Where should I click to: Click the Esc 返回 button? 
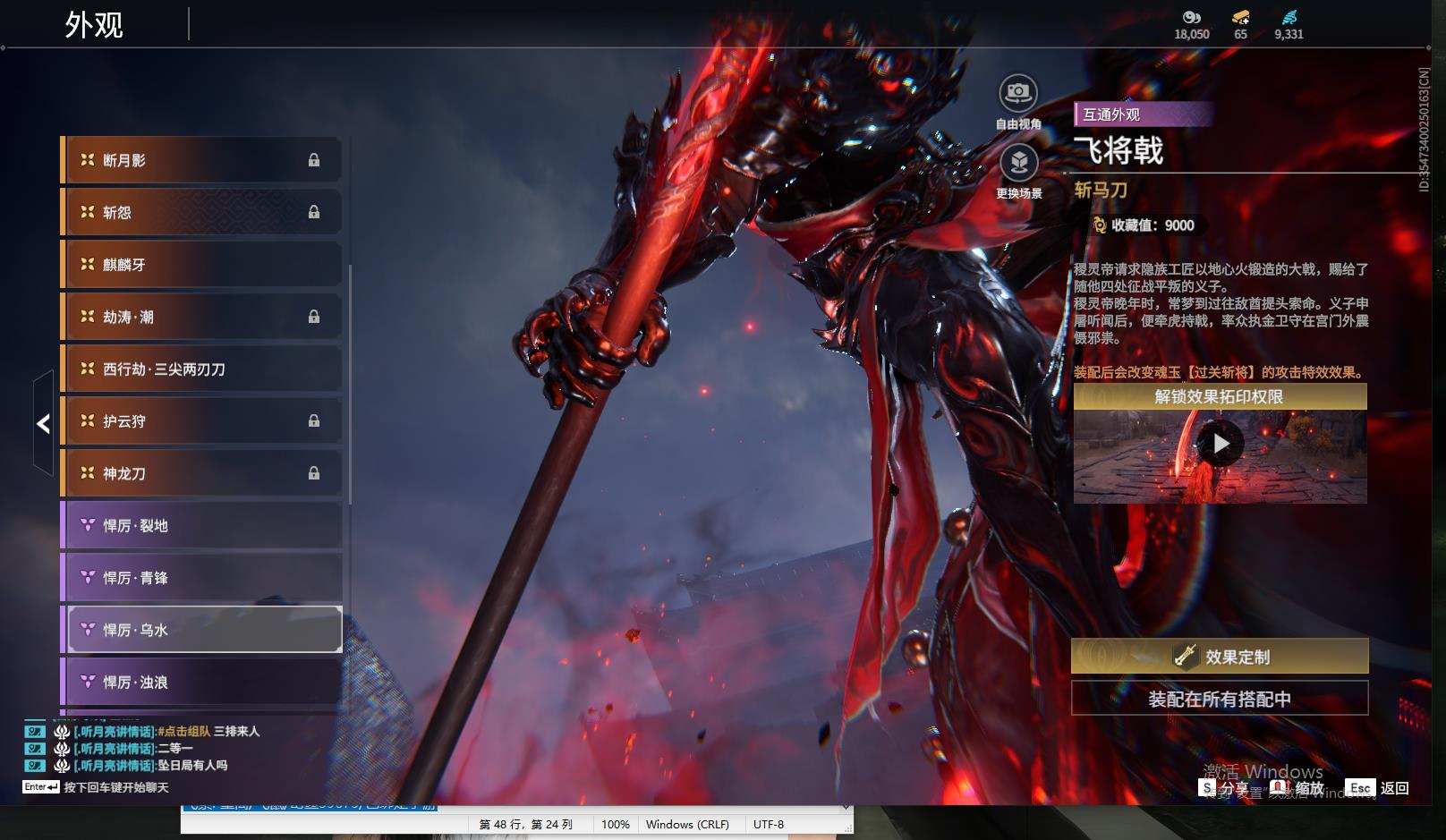(1378, 788)
